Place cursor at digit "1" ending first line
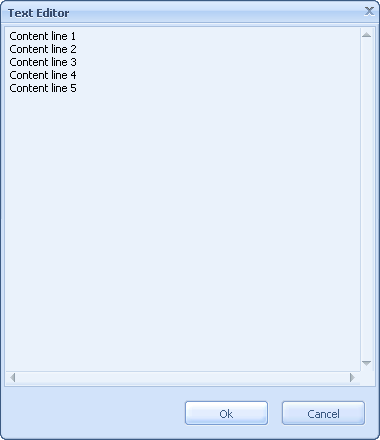The image size is (380, 440). pos(73,36)
